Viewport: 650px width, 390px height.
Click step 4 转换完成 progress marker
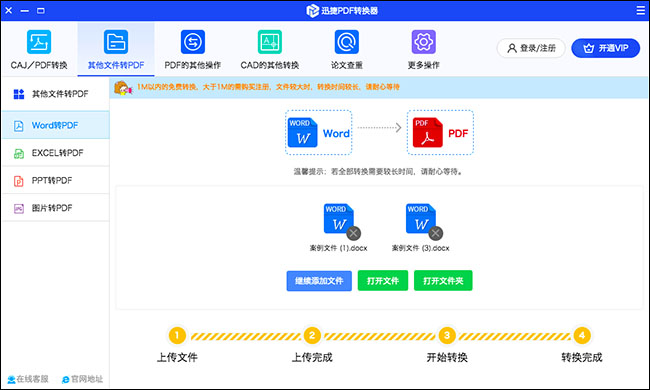pyautogui.click(x=582, y=335)
